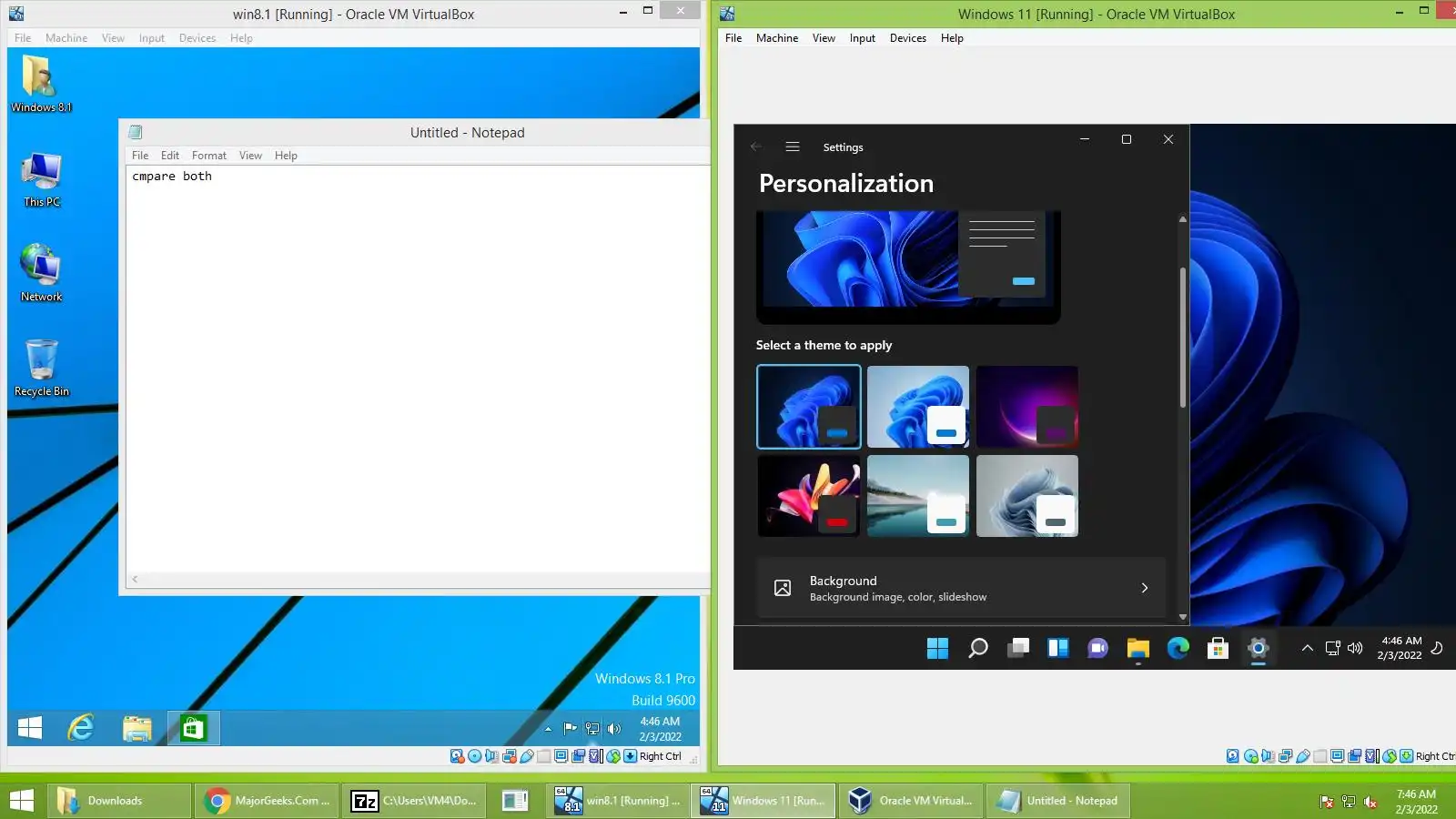Click the volume icon in the Windows 11 tray
The height and width of the screenshot is (819, 1456).
[1355, 648]
